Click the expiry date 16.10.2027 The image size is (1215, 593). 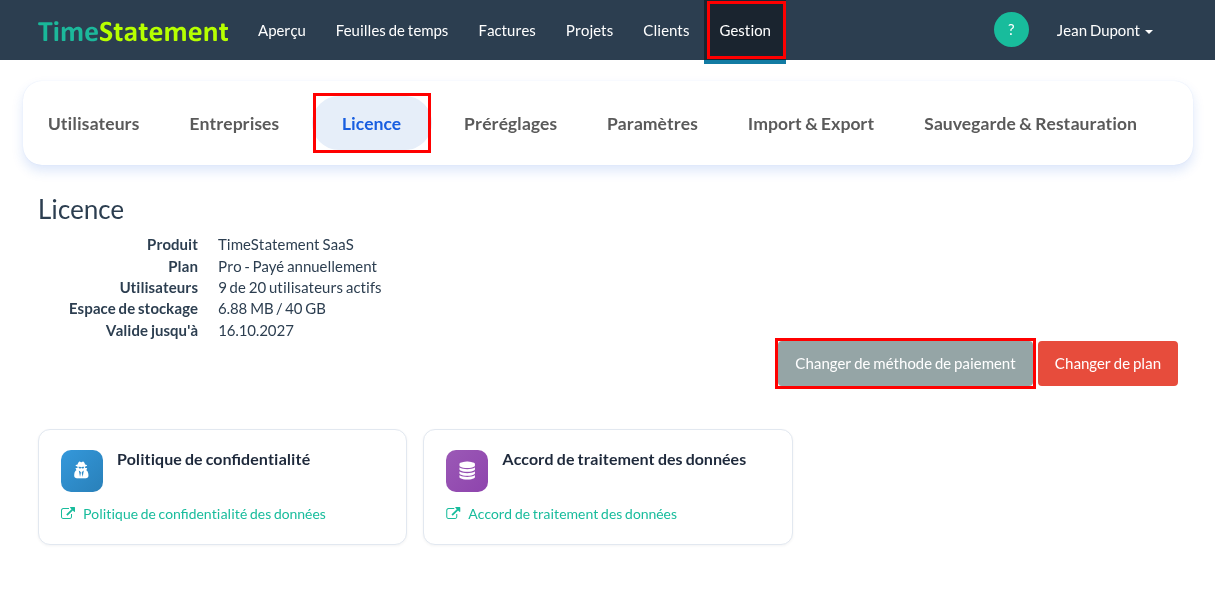pos(256,331)
